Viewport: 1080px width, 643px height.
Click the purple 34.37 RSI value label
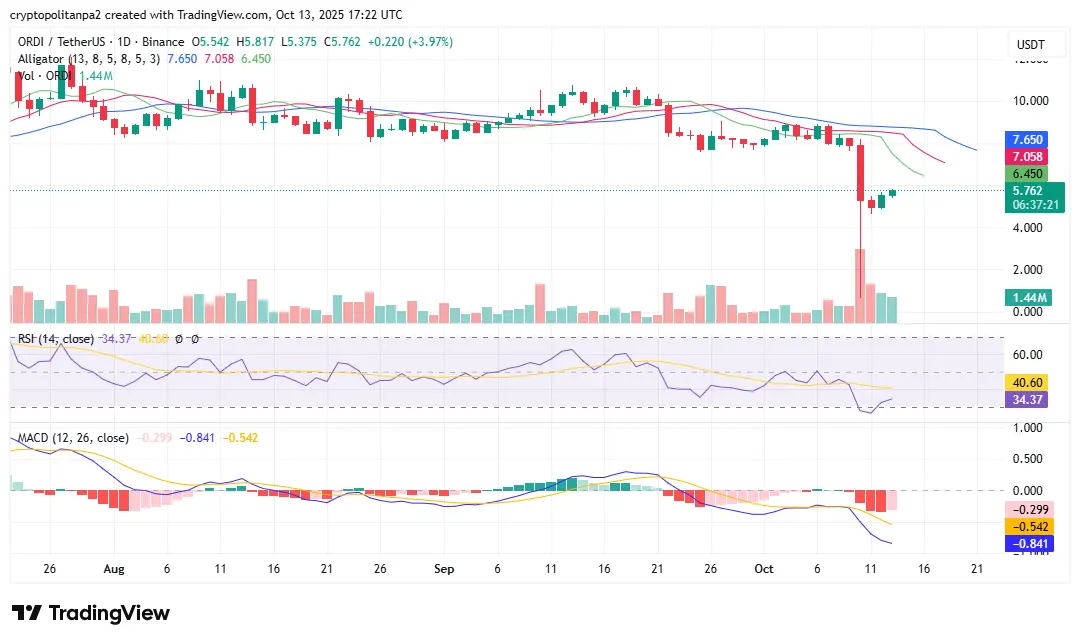1027,399
